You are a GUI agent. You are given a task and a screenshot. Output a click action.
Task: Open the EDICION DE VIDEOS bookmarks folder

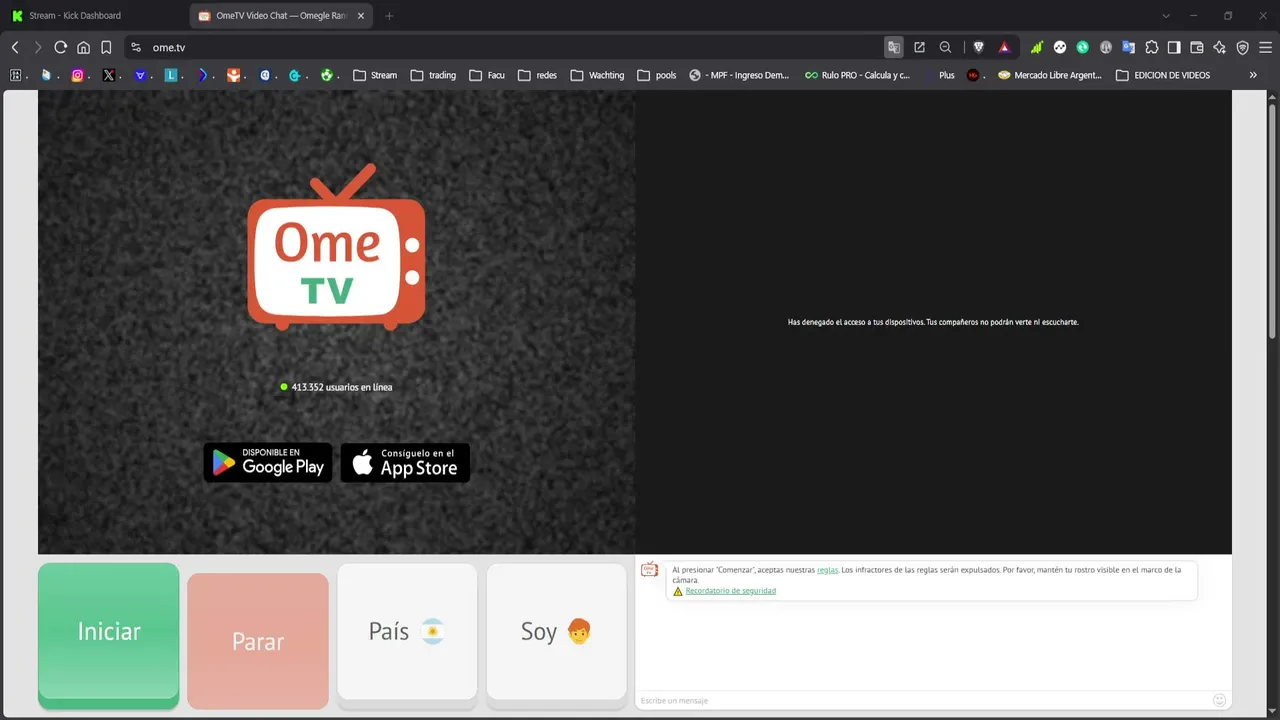pyautogui.click(x=1163, y=75)
